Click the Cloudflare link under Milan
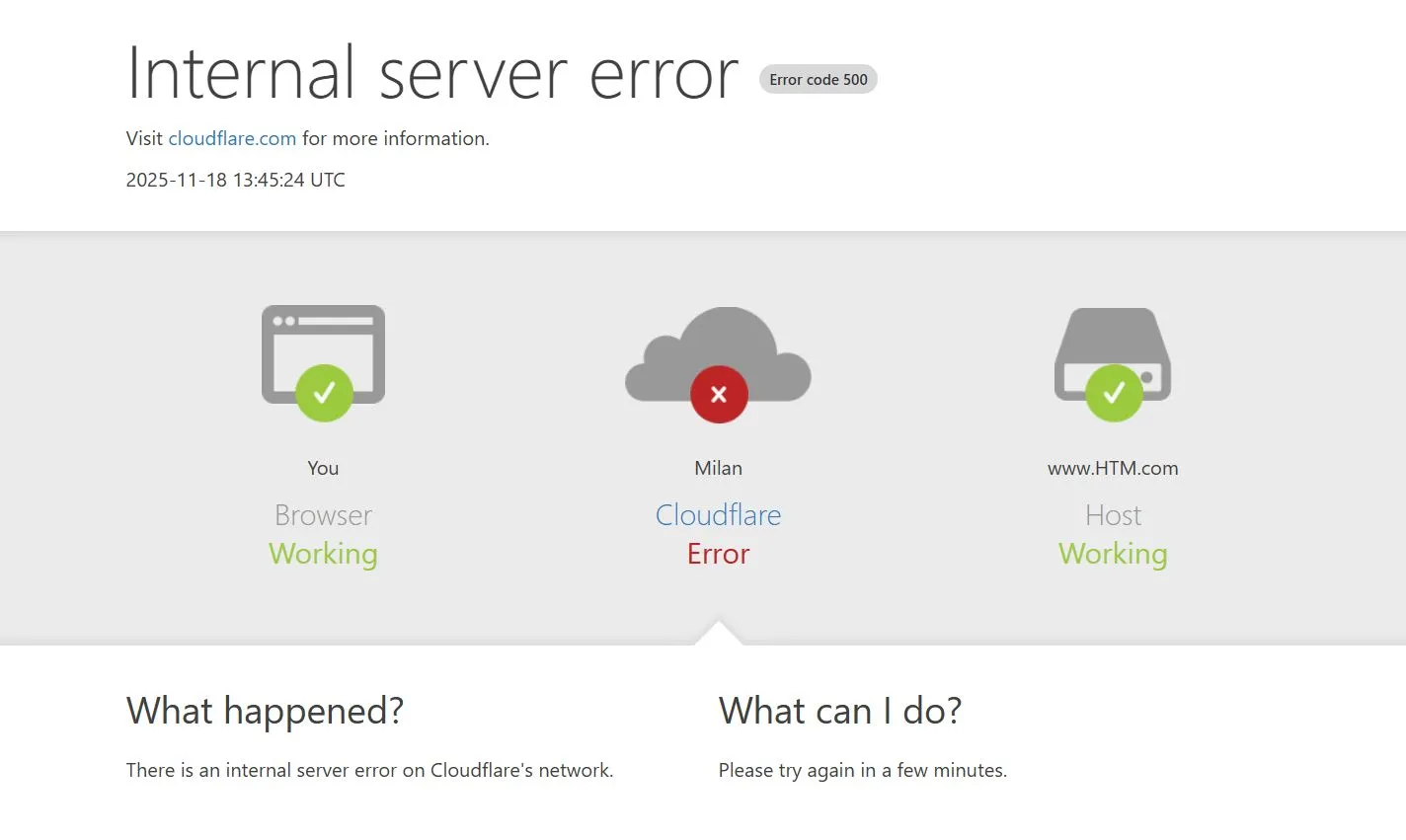Image resolution: width=1406 pixels, height=840 pixels. tap(718, 514)
